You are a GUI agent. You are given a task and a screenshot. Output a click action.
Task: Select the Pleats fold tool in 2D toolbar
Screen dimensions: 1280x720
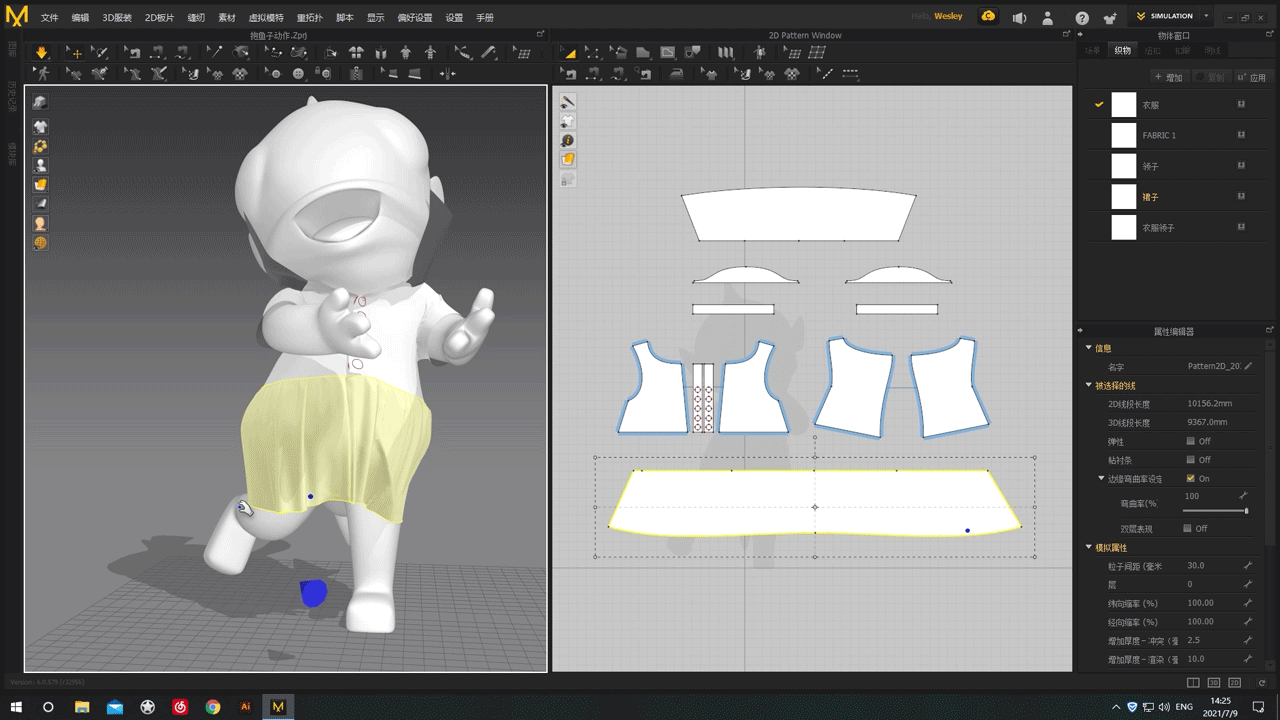(726, 53)
